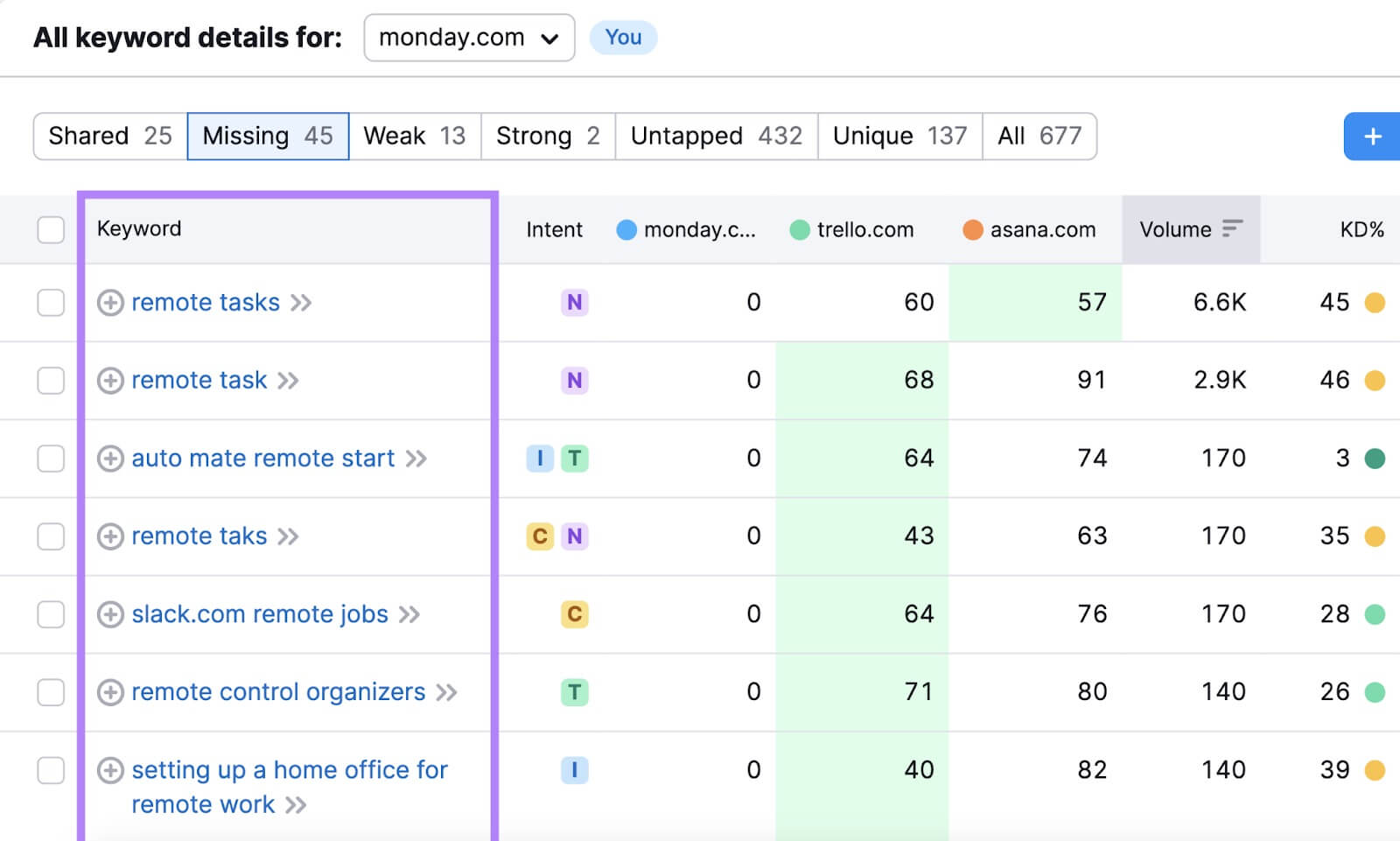Click C intent badge in remote taks row
Screen dimensions: 1400x841
(x=540, y=536)
